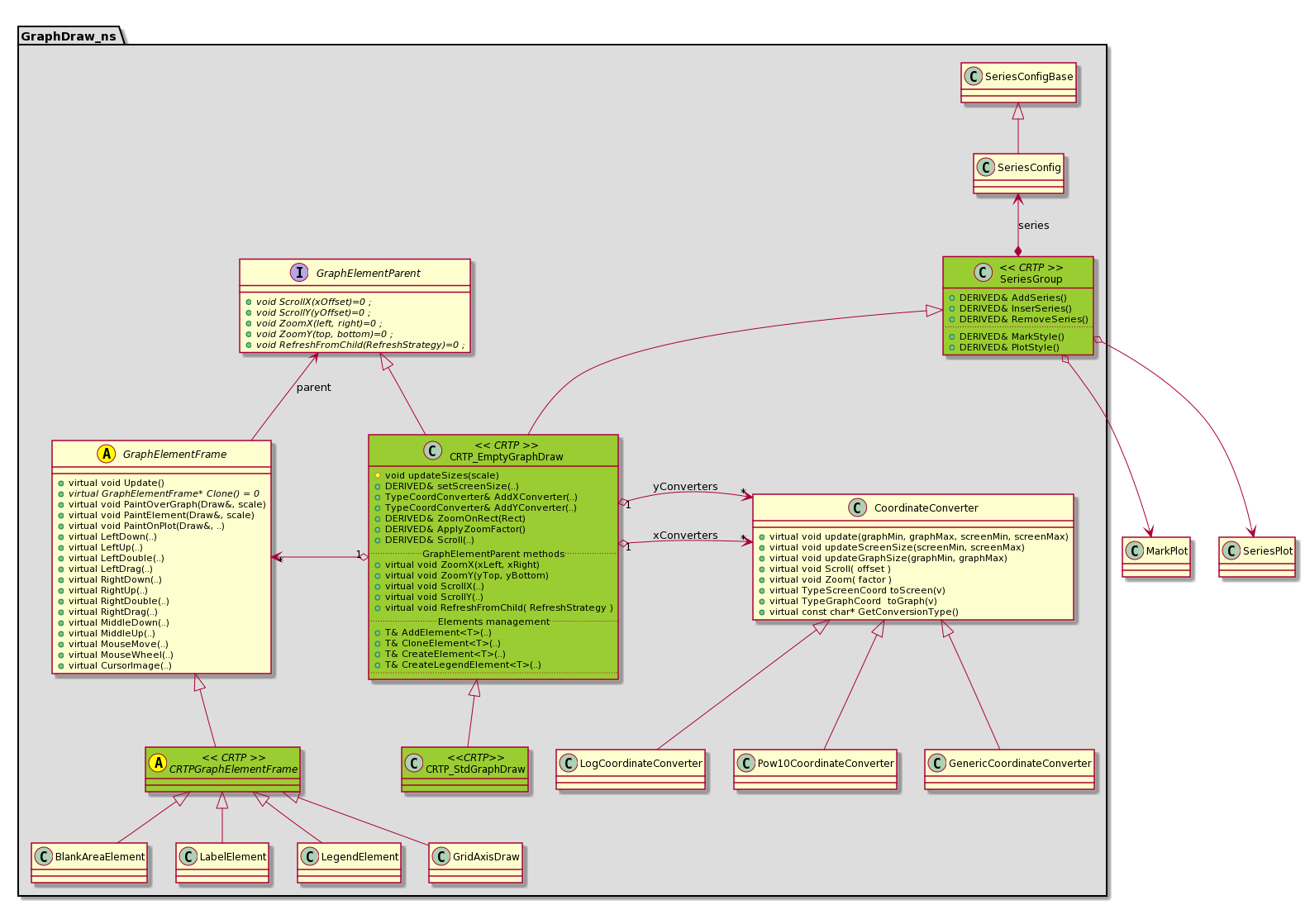Click the class icon of MarkPlot

click(x=1135, y=551)
